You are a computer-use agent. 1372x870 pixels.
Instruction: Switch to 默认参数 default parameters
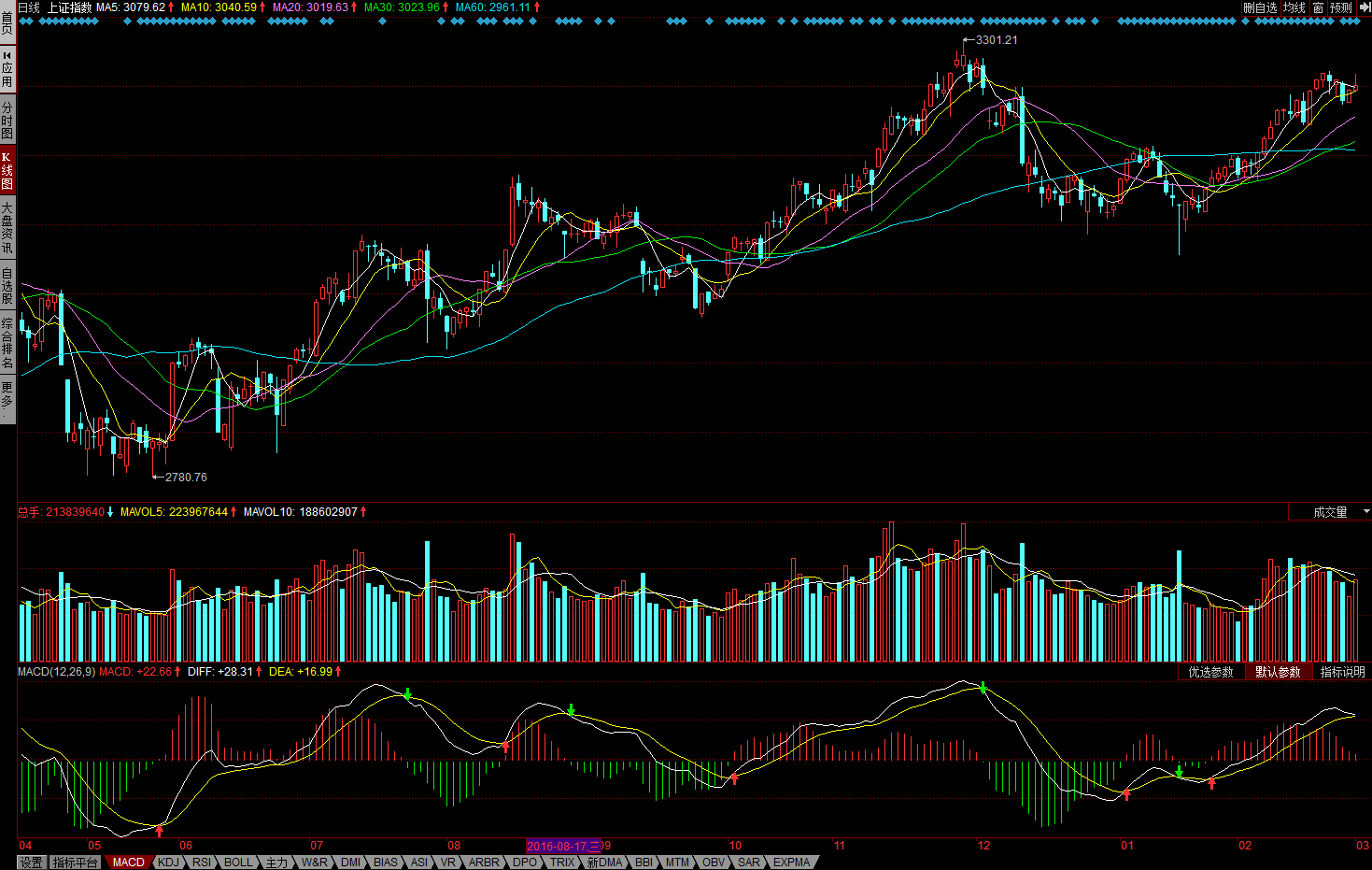coord(1277,672)
